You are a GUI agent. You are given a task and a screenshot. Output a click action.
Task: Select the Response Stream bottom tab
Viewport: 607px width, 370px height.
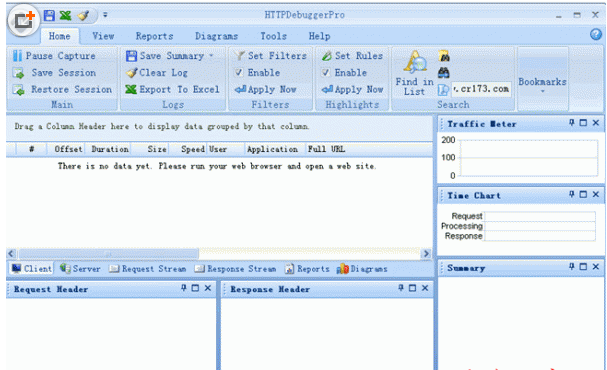(235, 269)
